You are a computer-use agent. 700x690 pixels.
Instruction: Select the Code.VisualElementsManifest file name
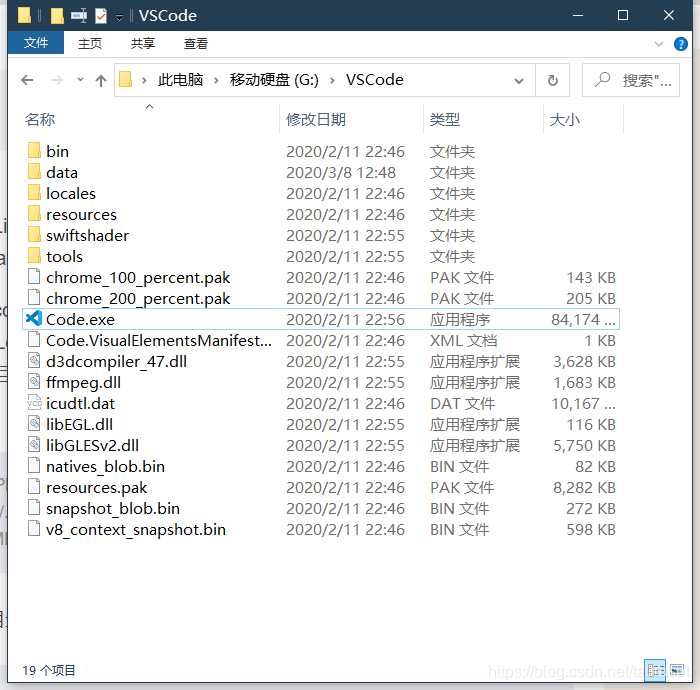tap(159, 340)
